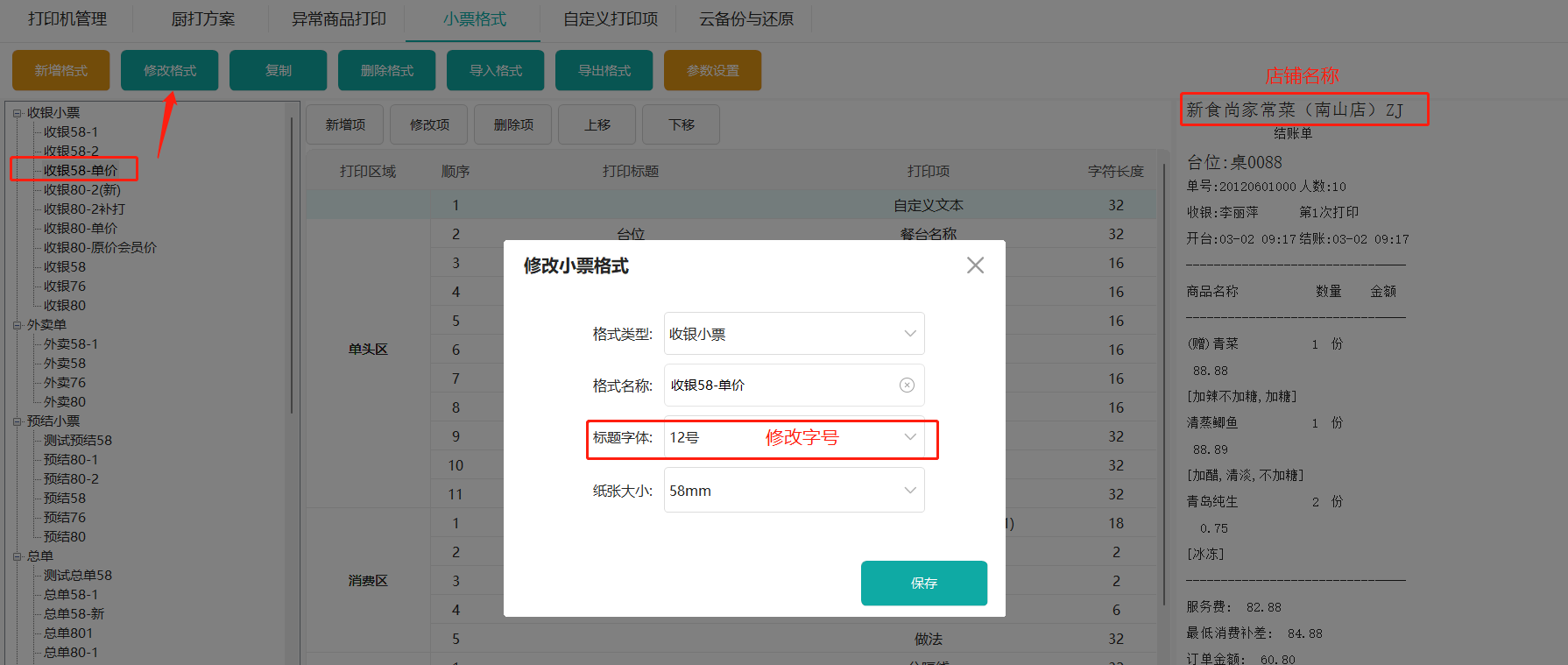1568x665 pixels.
Task: Select 预结76 format
Action: point(65,518)
